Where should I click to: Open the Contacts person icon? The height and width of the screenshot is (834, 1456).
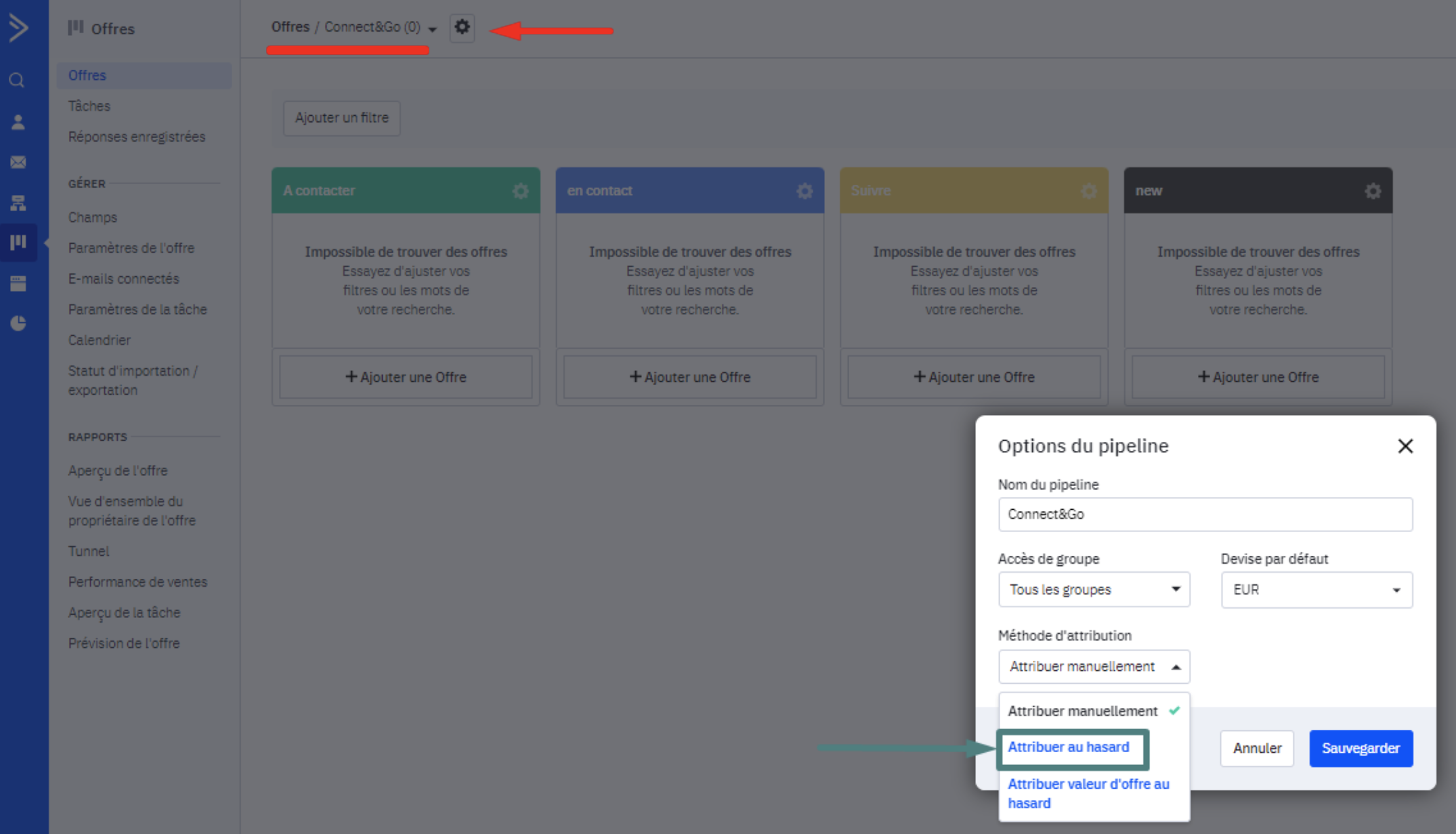tap(18, 122)
